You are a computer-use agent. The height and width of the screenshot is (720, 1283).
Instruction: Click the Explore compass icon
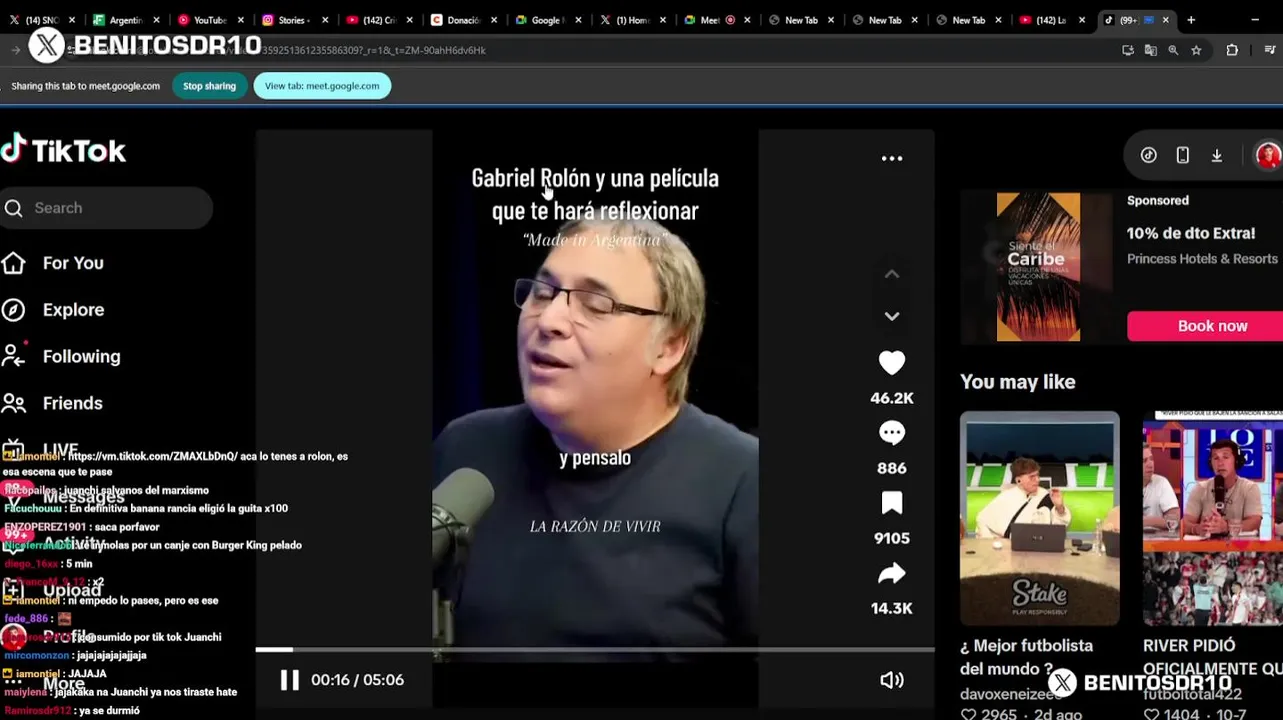click(x=13, y=310)
